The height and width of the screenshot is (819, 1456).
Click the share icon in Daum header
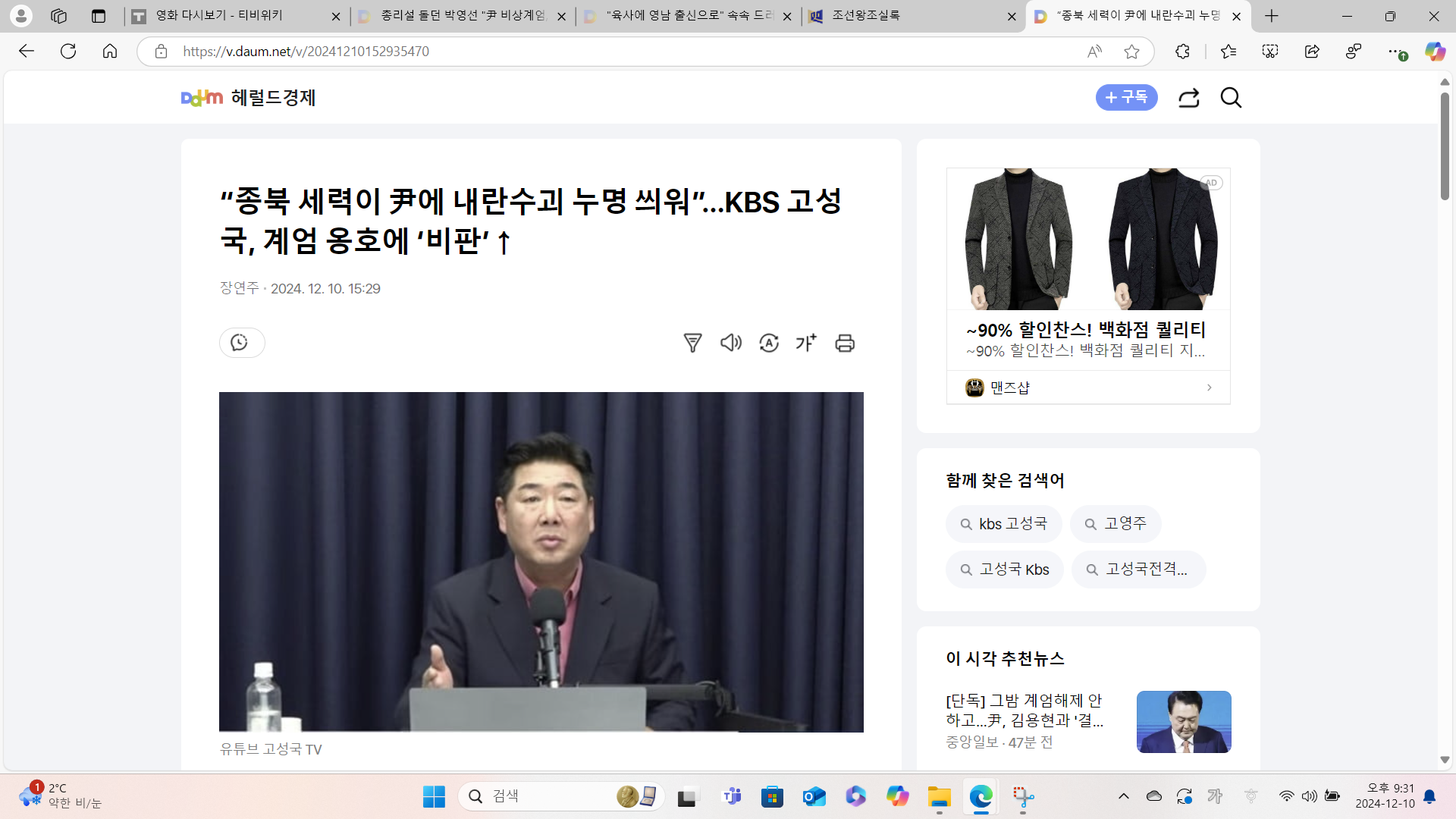point(1188,98)
